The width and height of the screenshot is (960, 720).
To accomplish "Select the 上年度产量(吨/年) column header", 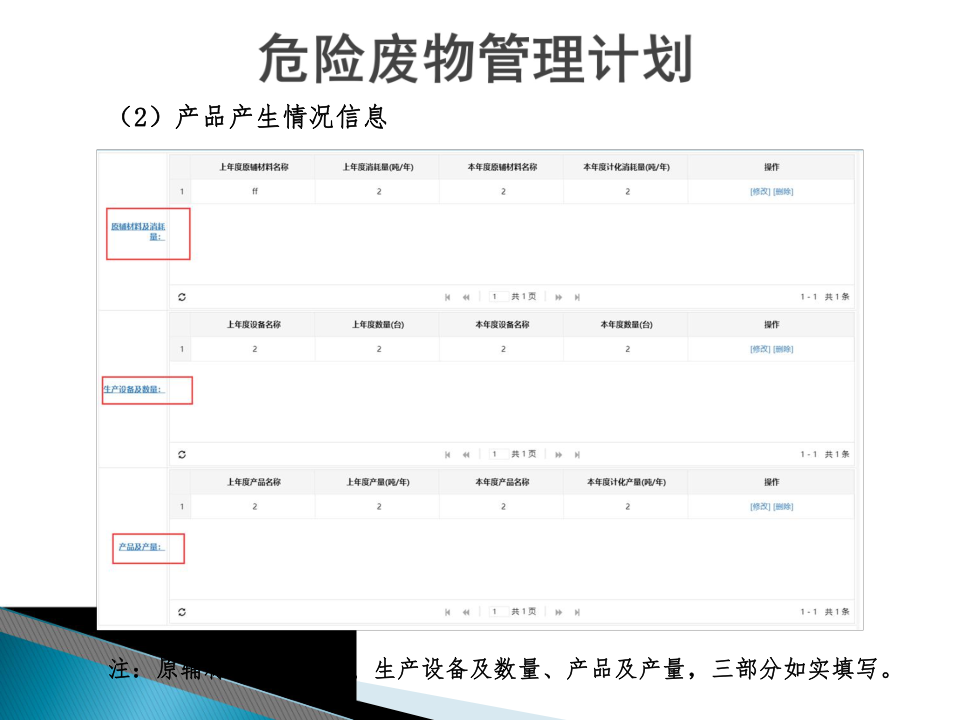I will point(378,482).
